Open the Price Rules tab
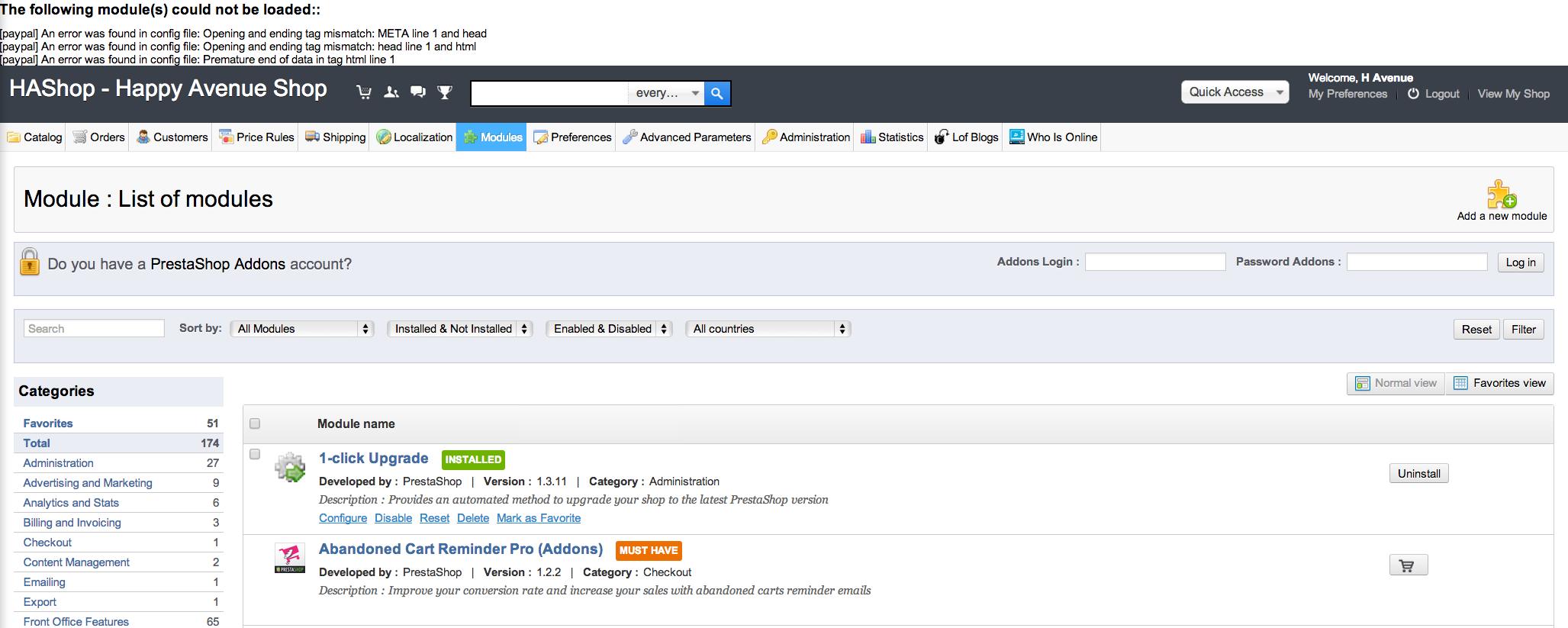 click(256, 137)
